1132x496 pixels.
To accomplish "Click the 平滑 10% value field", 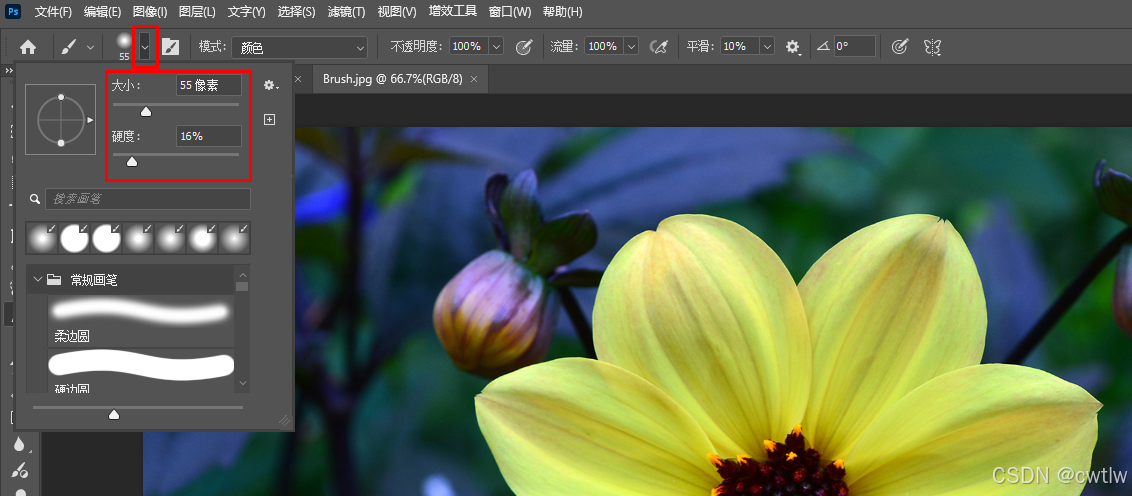I will [739, 46].
